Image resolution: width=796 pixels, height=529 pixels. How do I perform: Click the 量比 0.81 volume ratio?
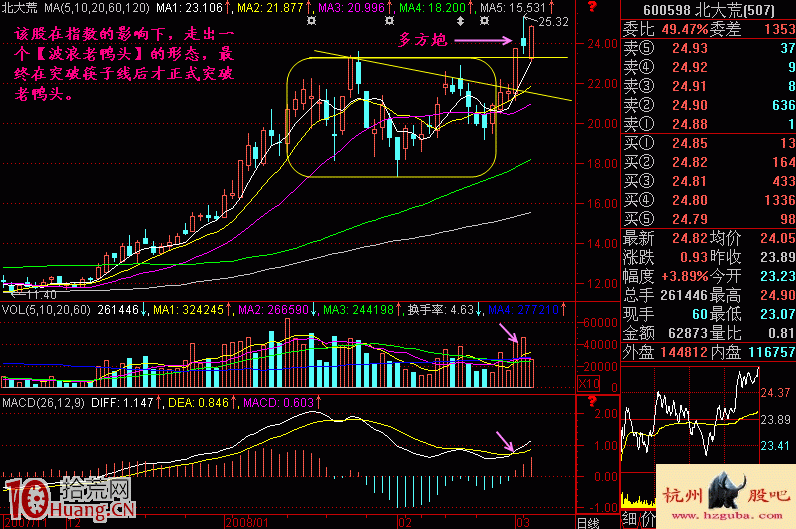[x=782, y=334]
